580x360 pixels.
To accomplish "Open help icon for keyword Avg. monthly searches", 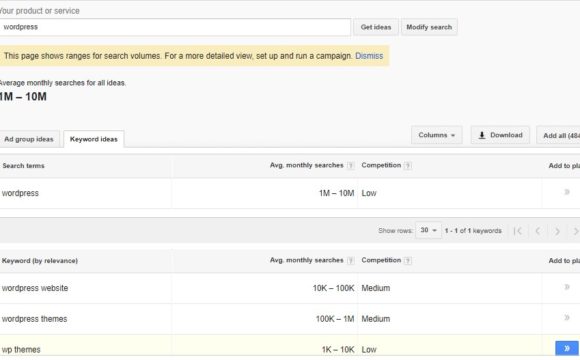I will [x=350, y=260].
